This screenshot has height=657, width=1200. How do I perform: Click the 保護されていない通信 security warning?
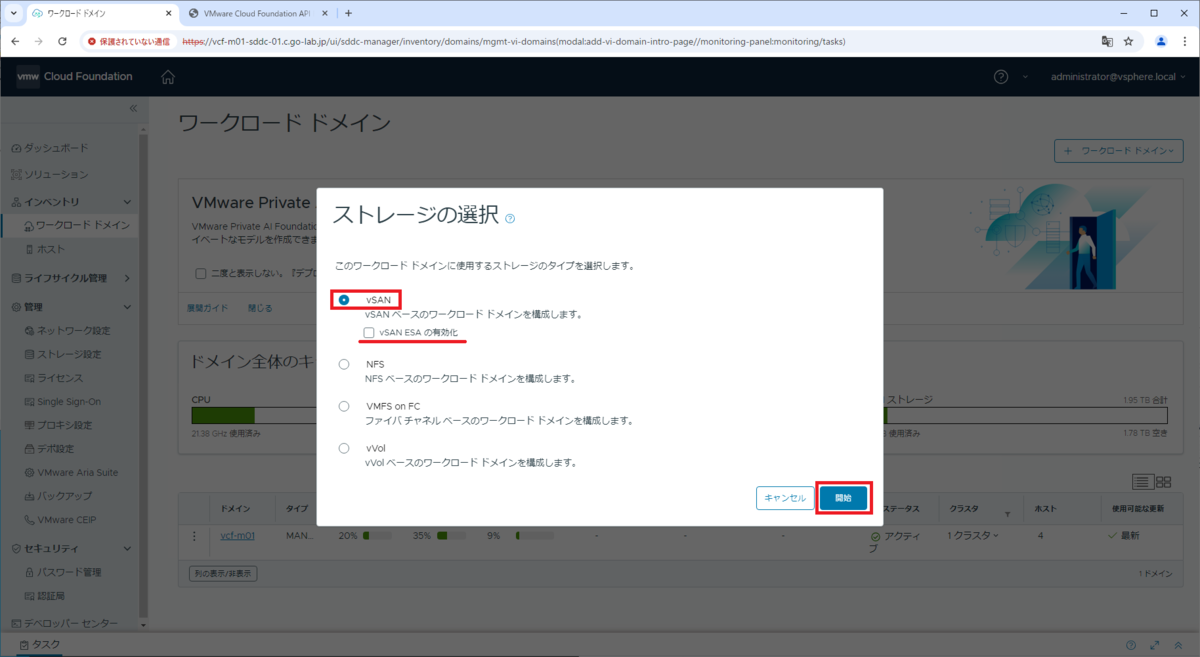point(128,42)
